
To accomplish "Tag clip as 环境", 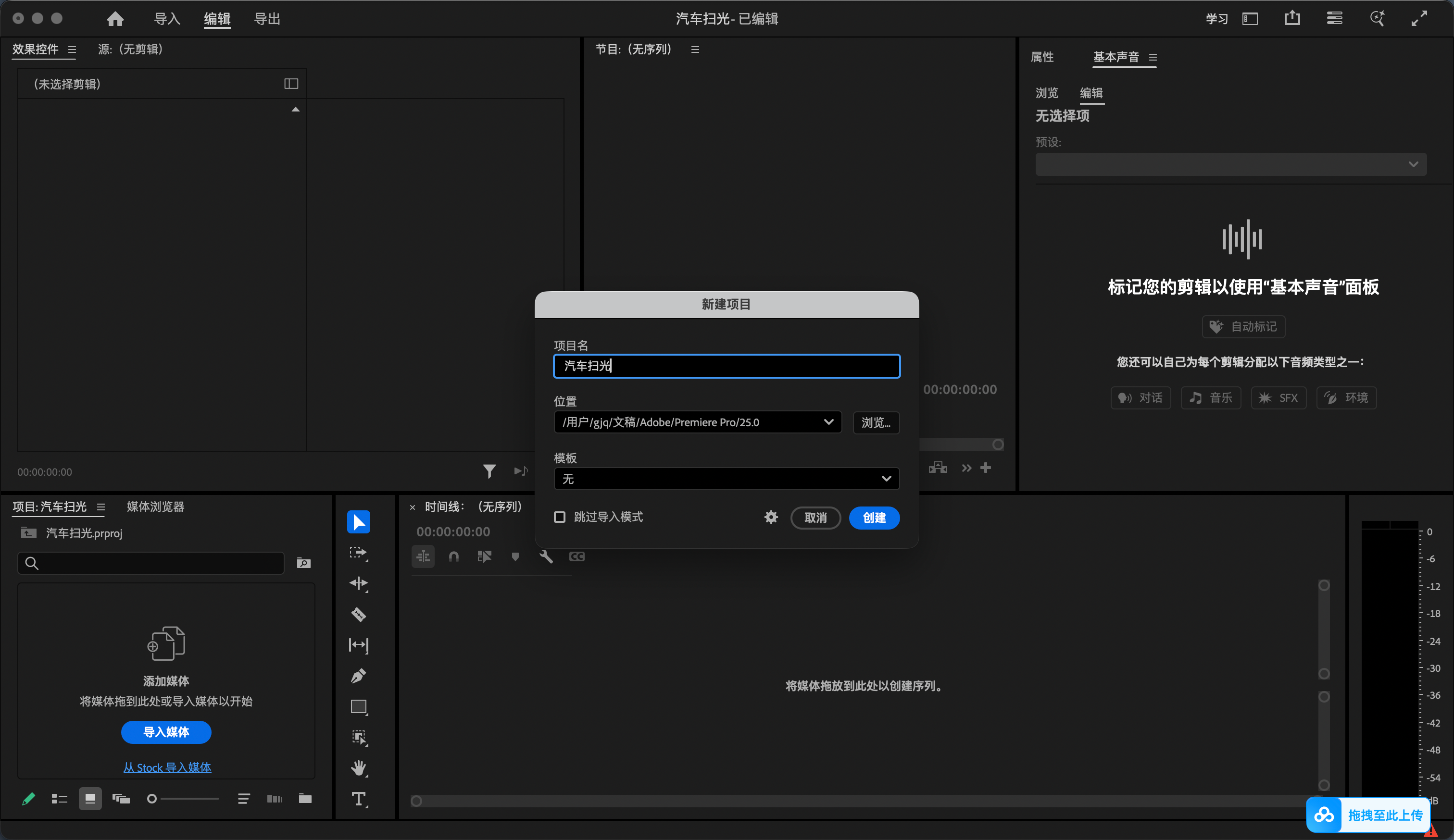I will pos(1347,398).
